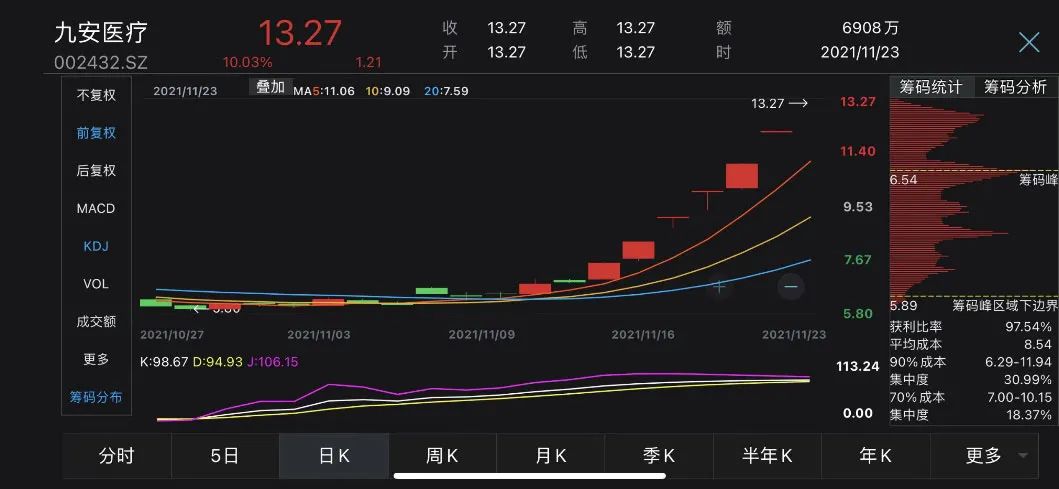The image size is (1059, 489).
Task: Click the 113.24 KDJ axis value
Action: click(x=858, y=366)
